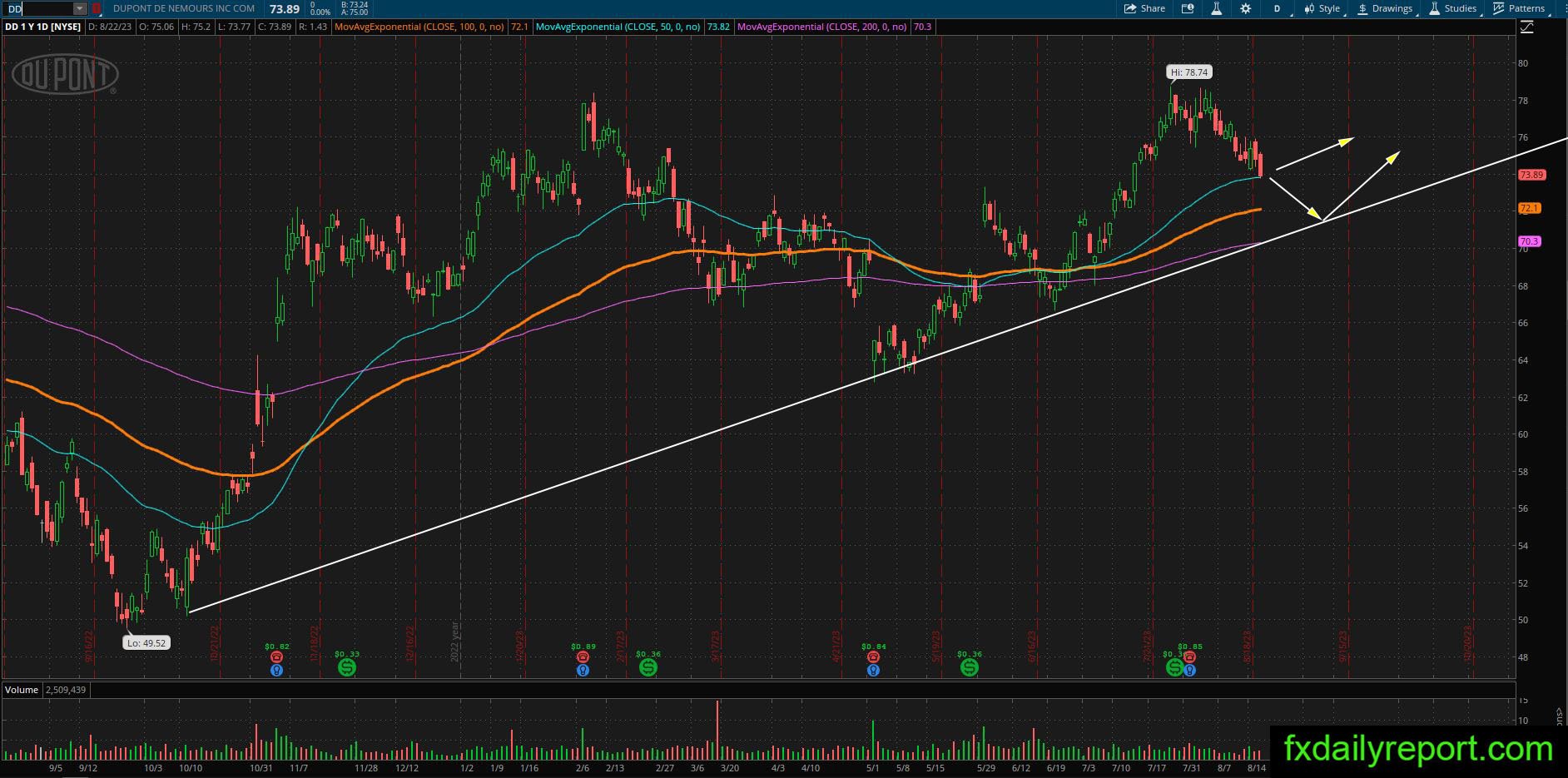Click the $0.82 earnings phone icon
The width and height of the screenshot is (1568, 778).
click(277, 657)
